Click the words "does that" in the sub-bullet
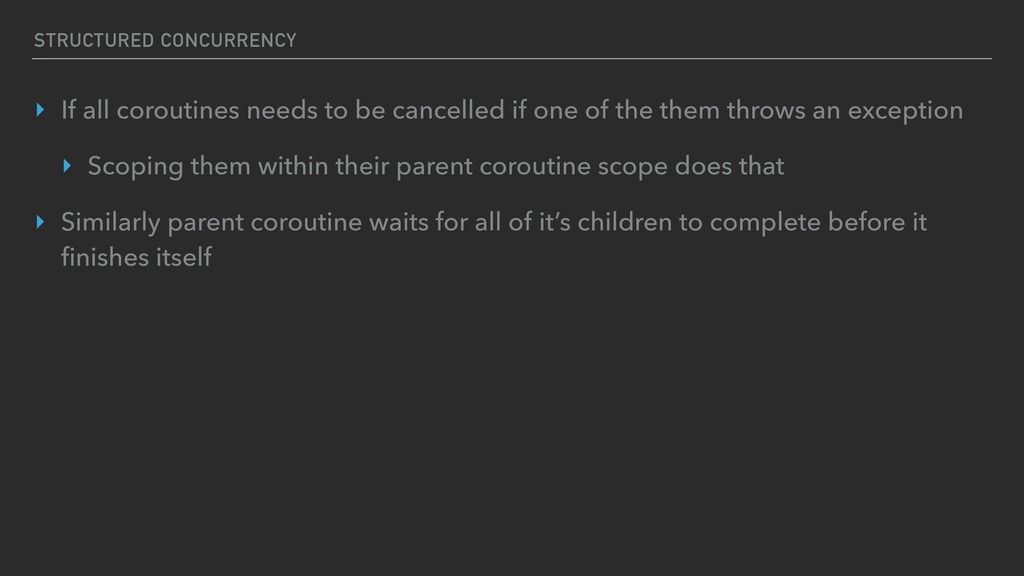1024x576 pixels. 729,166
